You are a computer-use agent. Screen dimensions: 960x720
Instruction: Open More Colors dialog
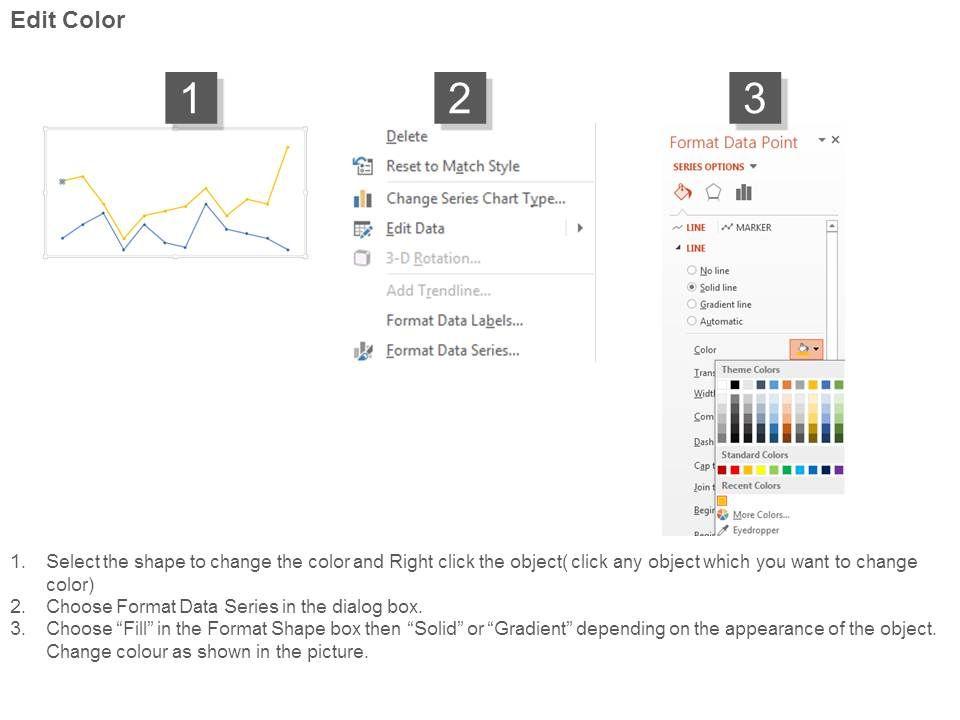760,515
